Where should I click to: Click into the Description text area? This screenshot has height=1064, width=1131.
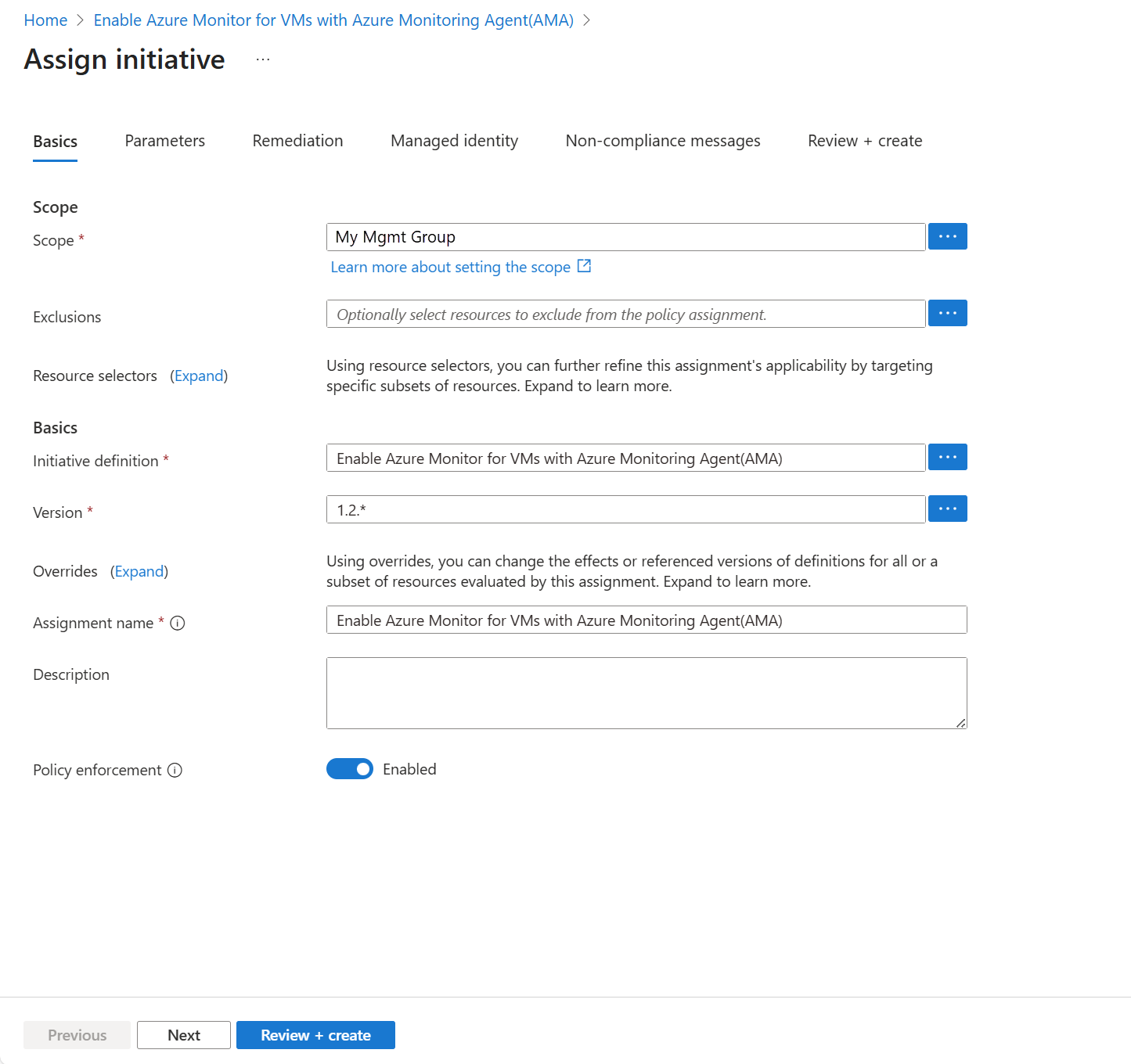tap(647, 693)
